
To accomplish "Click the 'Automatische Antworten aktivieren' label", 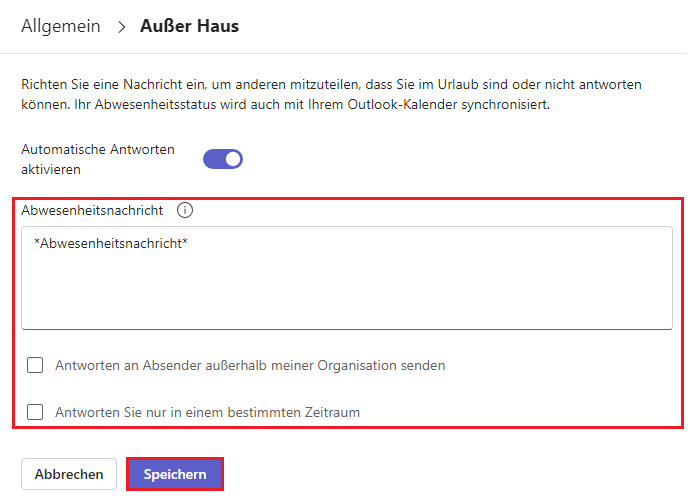I will pyautogui.click(x=98, y=159).
